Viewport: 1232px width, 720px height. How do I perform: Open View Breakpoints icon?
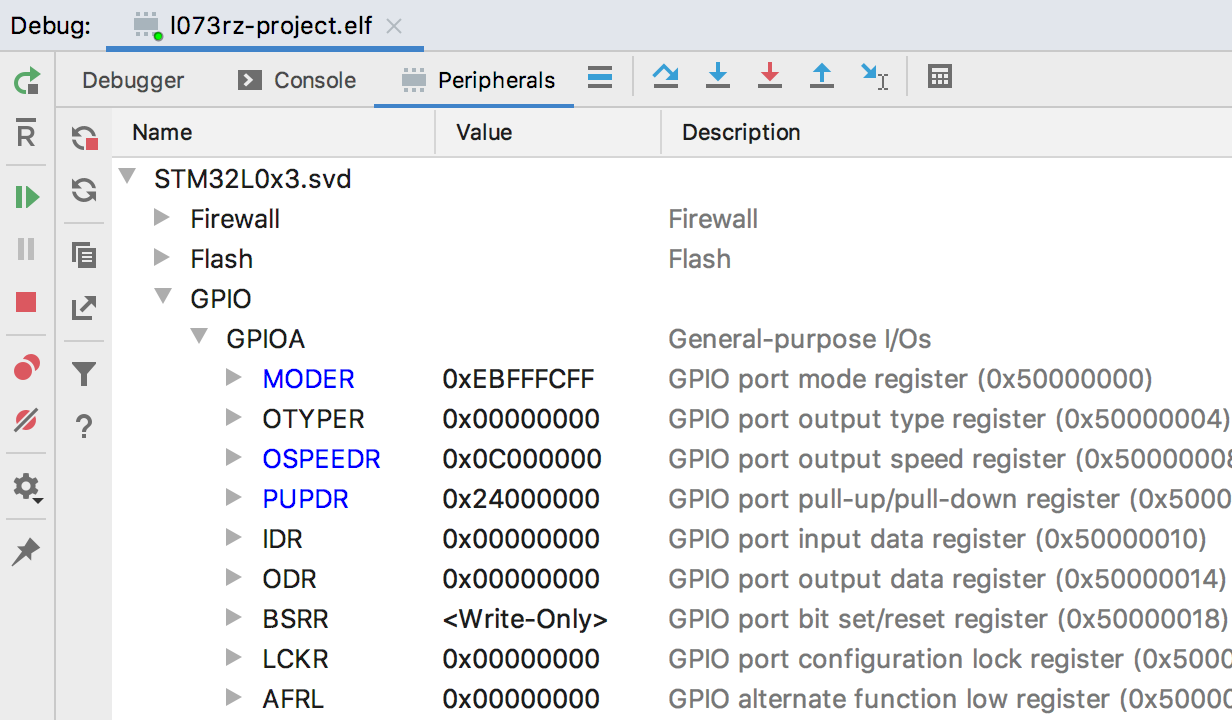coord(27,368)
